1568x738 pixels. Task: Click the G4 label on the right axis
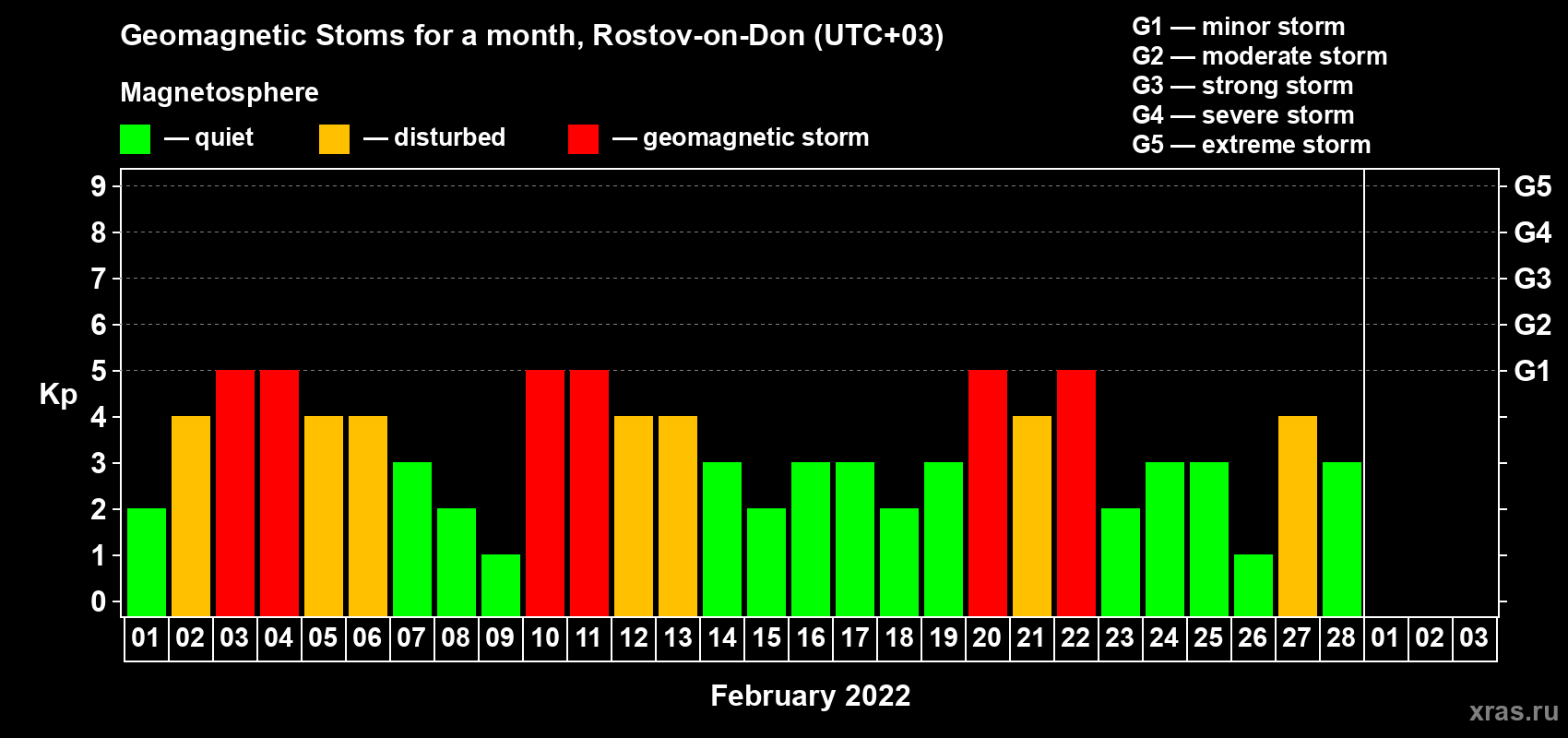1533,232
